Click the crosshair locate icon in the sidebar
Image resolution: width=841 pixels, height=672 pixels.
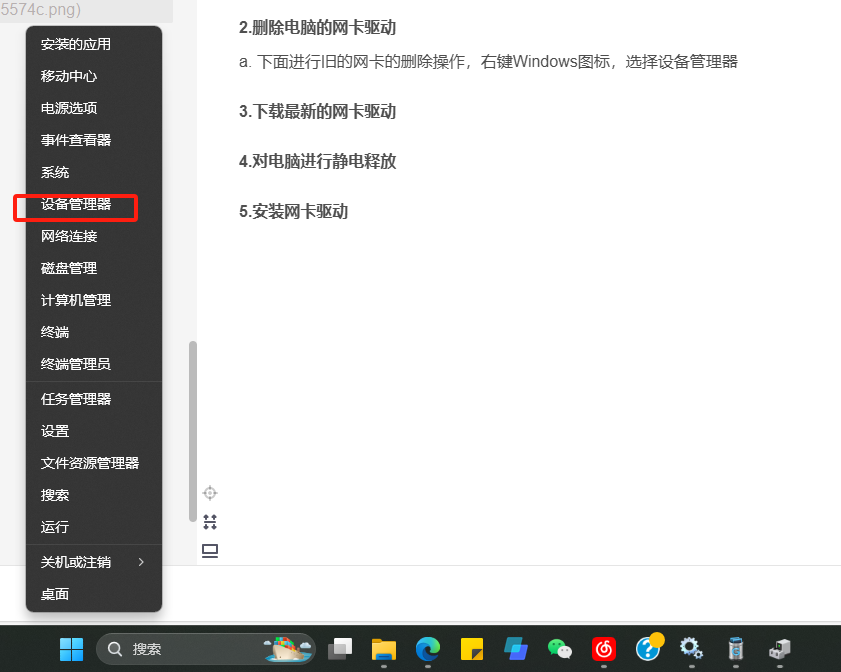click(x=210, y=493)
